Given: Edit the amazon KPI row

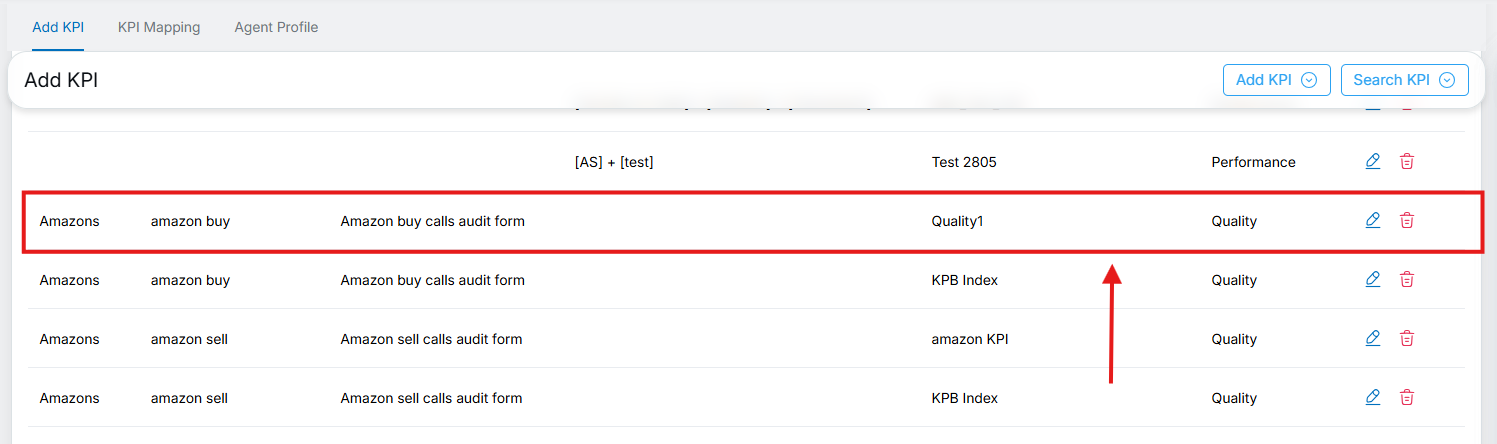Looking at the screenshot, I should coord(1372,338).
